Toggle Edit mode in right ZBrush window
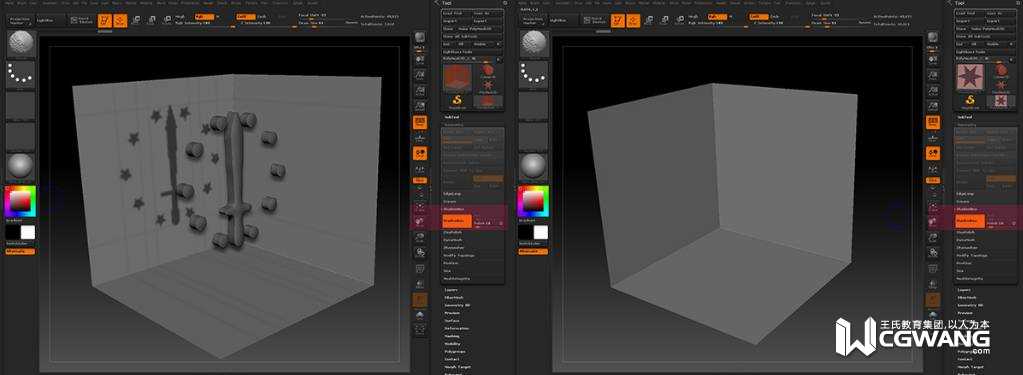The image size is (1023, 375). click(x=617, y=21)
